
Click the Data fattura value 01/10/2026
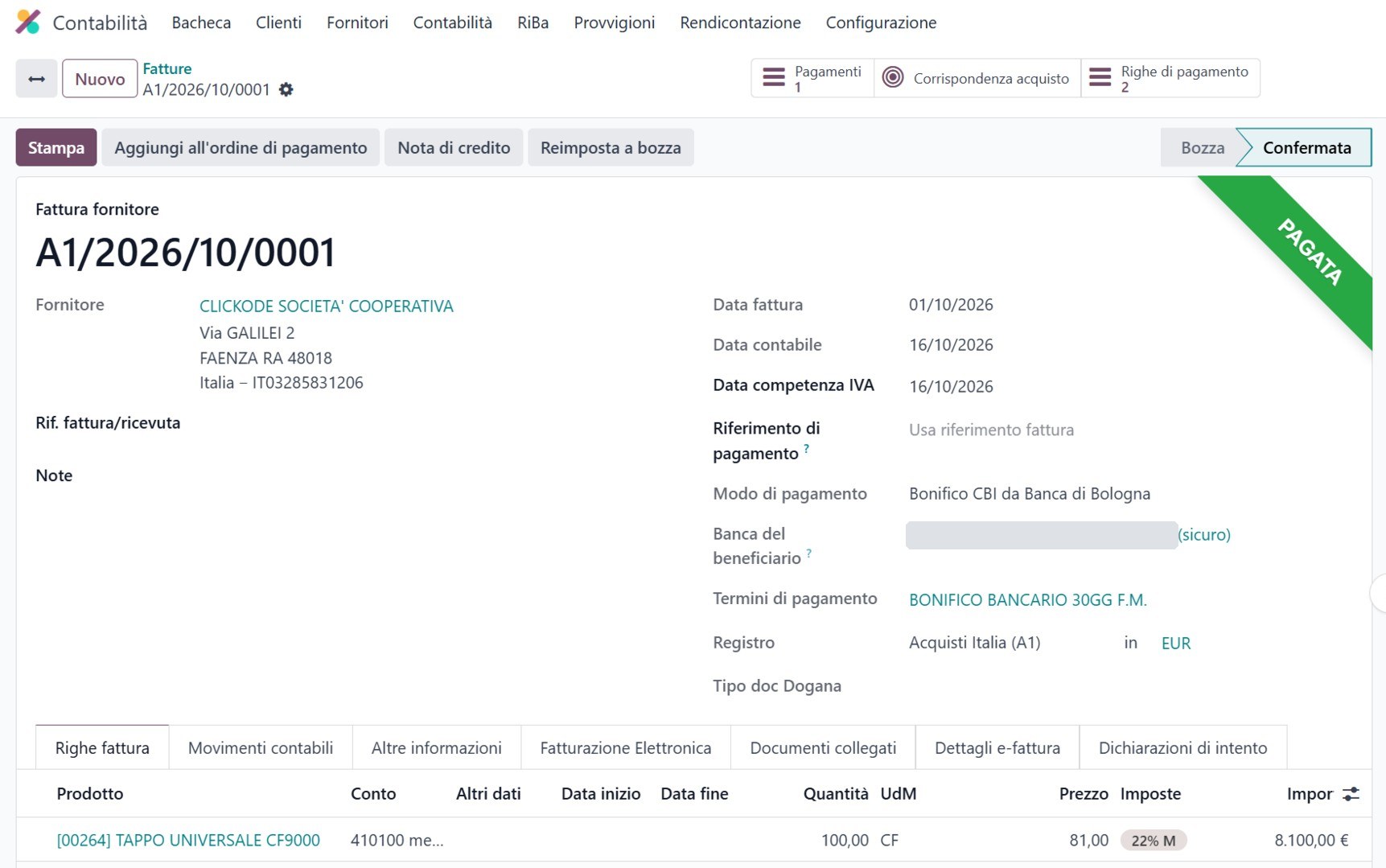[951, 305]
